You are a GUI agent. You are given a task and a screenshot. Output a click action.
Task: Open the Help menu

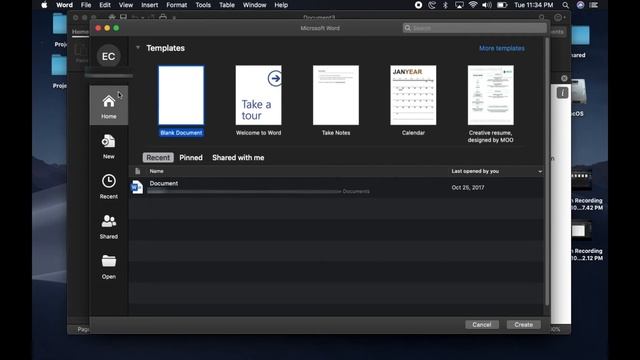tap(281, 5)
